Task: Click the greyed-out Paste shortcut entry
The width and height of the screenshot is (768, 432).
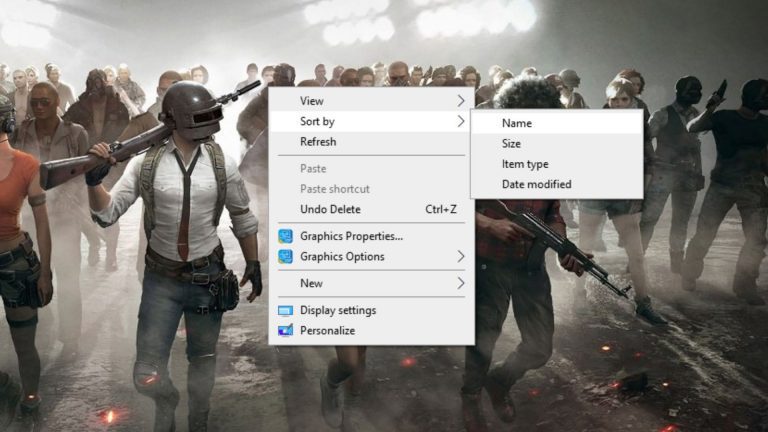Action: [335, 189]
